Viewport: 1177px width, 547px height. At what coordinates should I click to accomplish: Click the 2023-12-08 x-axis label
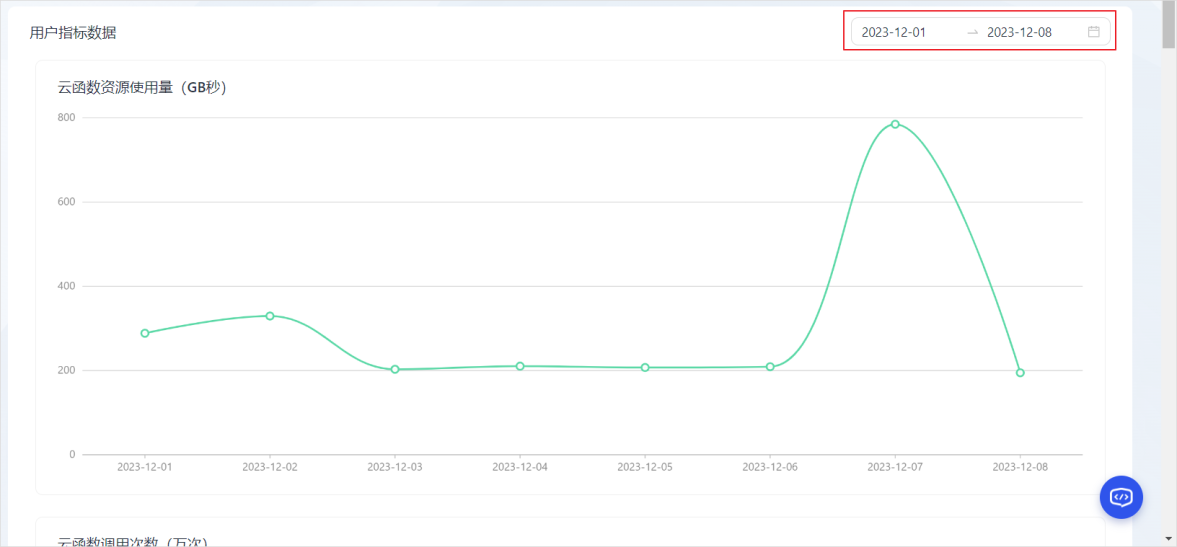click(1020, 467)
